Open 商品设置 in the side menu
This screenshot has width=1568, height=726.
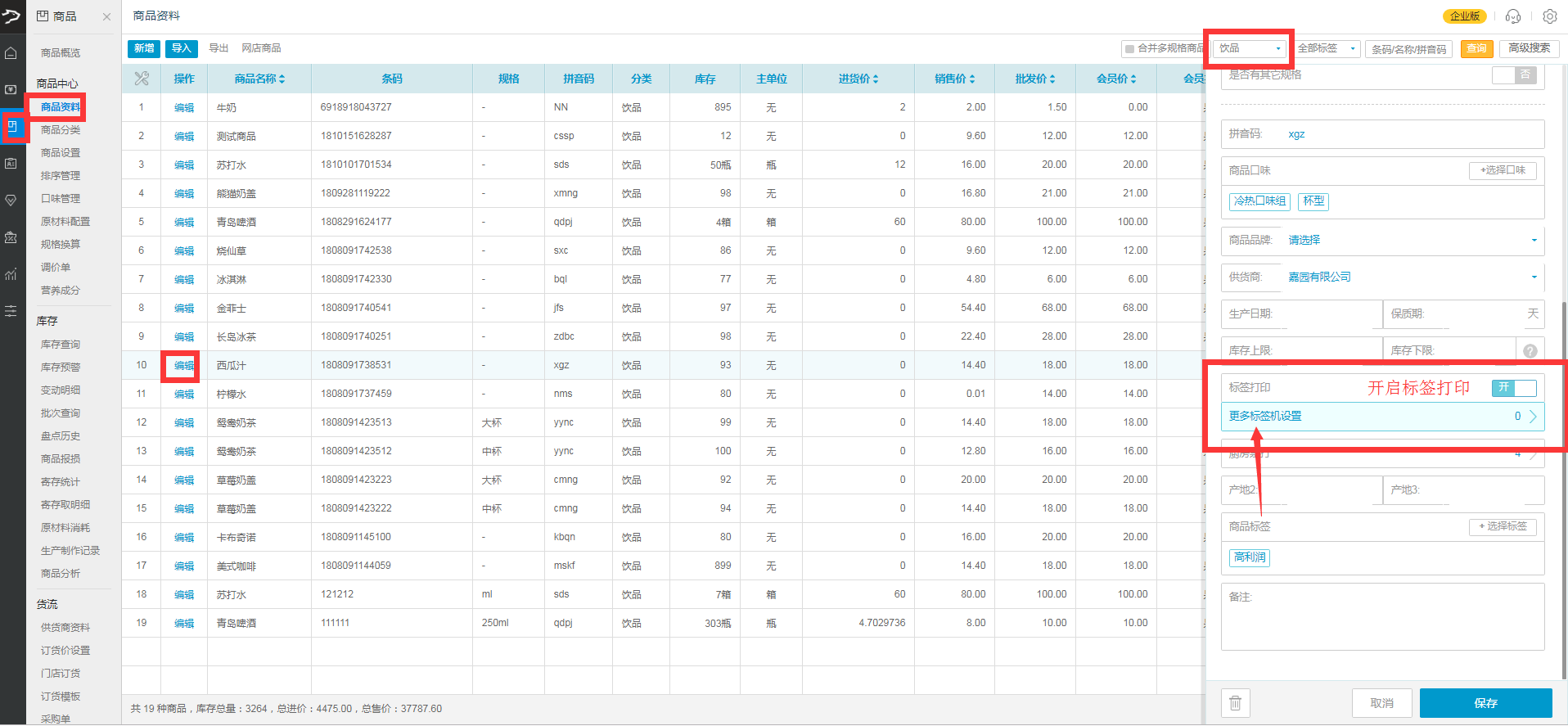(x=61, y=153)
